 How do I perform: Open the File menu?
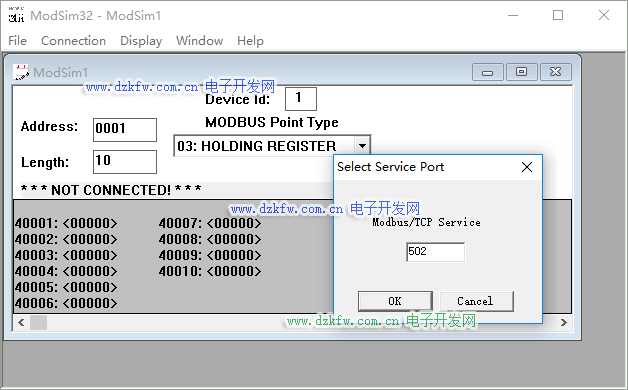coord(18,40)
